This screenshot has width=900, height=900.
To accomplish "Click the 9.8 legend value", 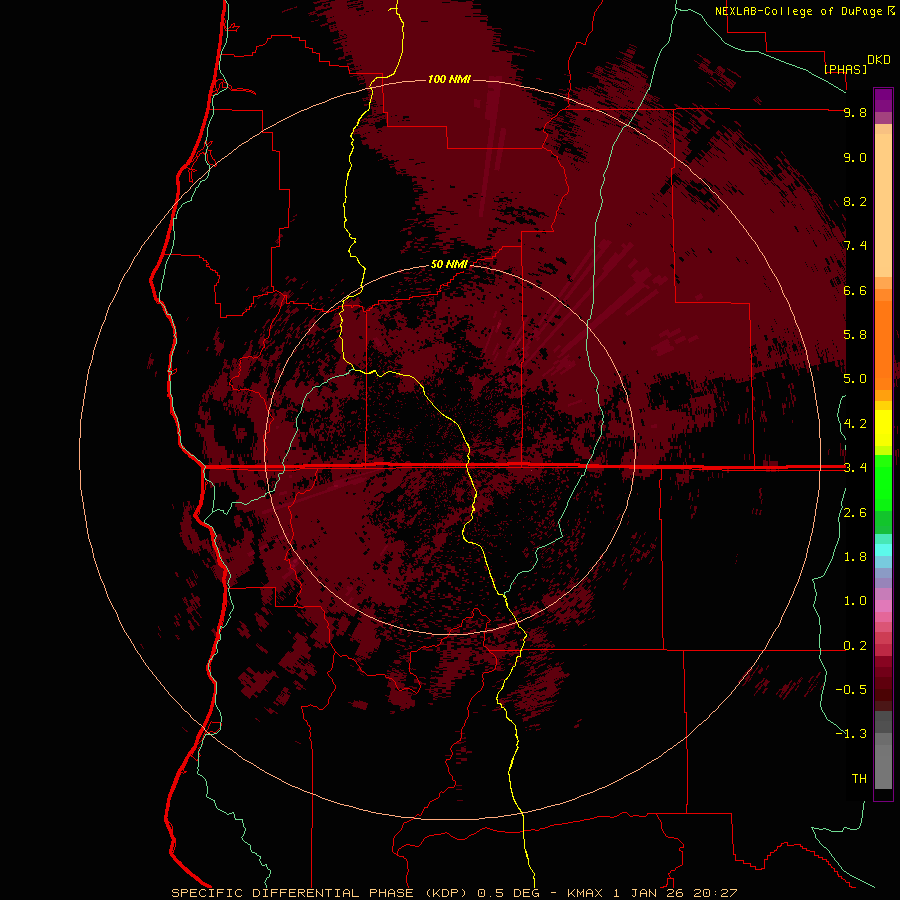I will coord(855,112).
